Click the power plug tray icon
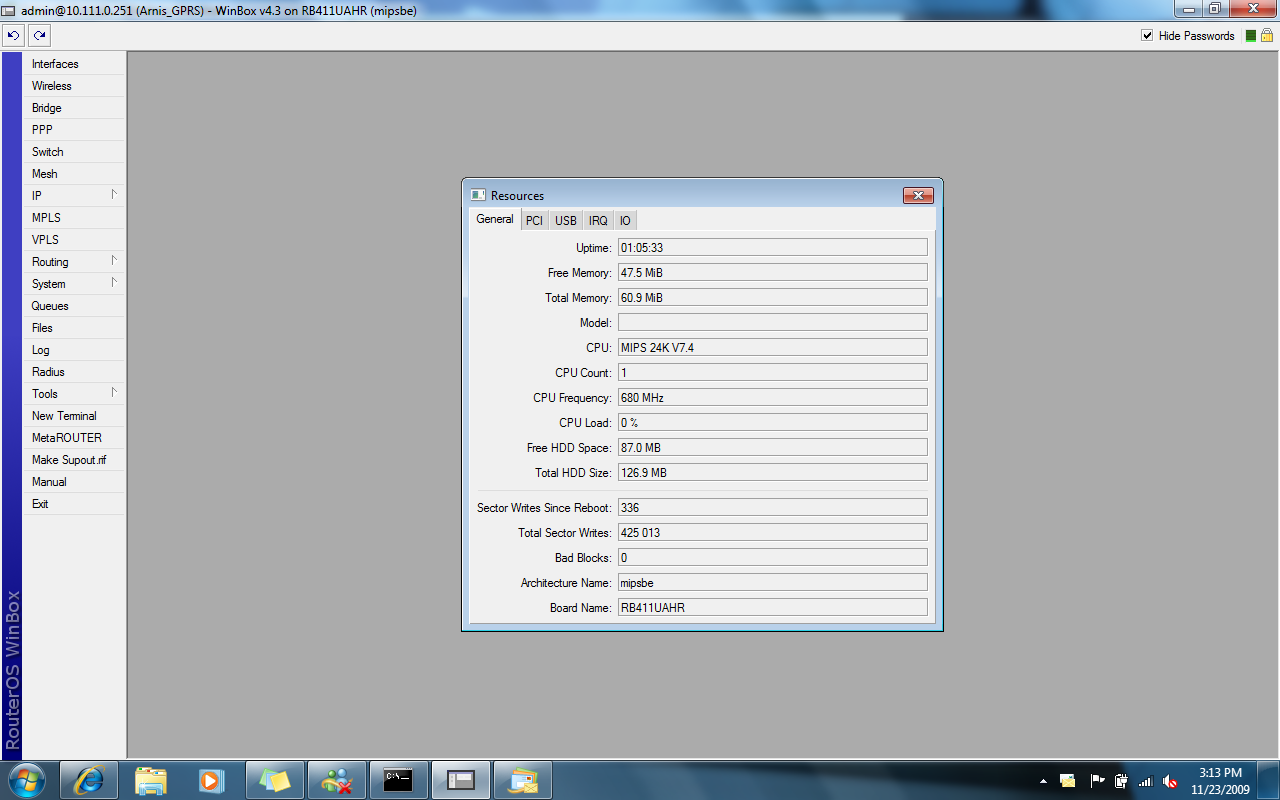The image size is (1280, 800). pos(1121,781)
